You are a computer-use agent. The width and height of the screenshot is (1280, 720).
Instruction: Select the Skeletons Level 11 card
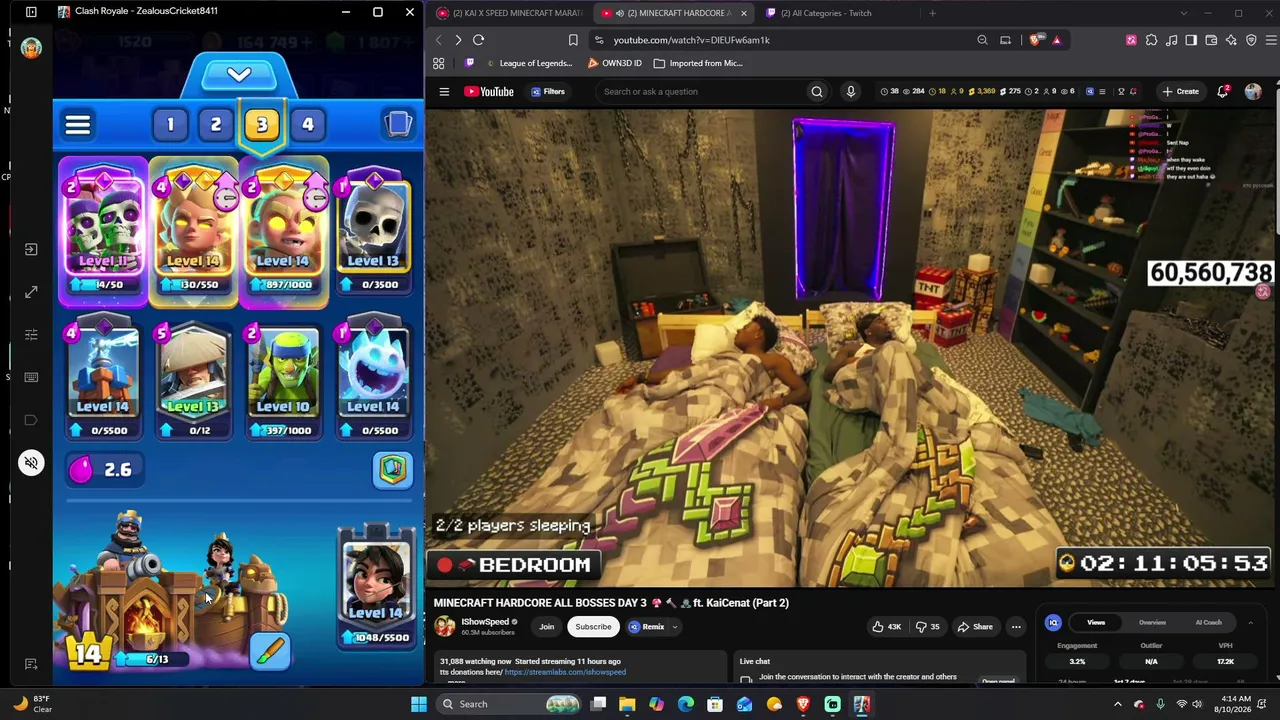pyautogui.click(x=103, y=233)
